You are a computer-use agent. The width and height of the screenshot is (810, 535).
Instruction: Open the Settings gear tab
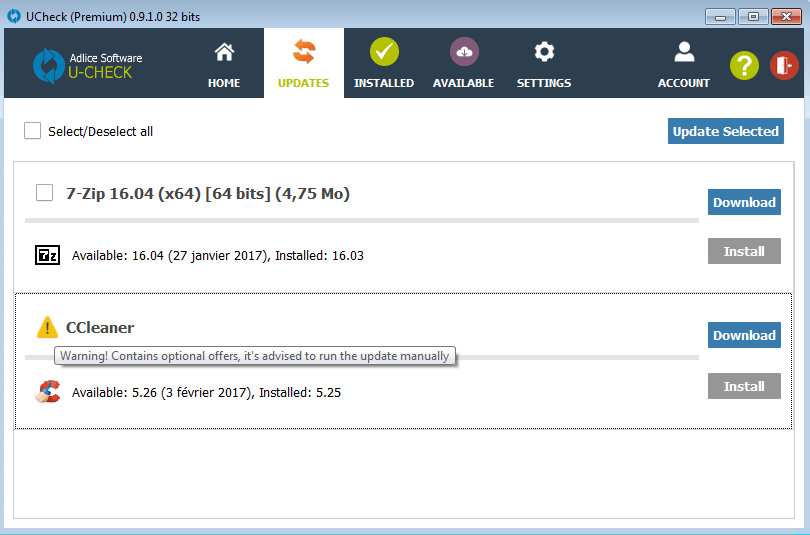(x=544, y=65)
